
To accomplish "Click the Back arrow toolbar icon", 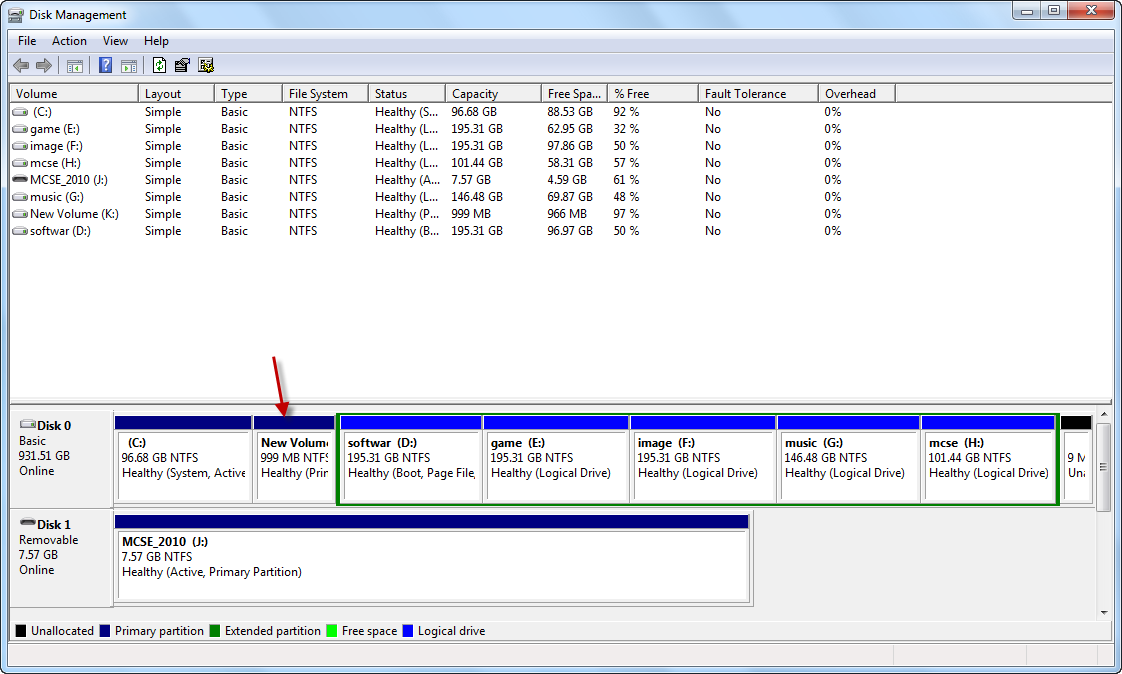I will coord(21,66).
